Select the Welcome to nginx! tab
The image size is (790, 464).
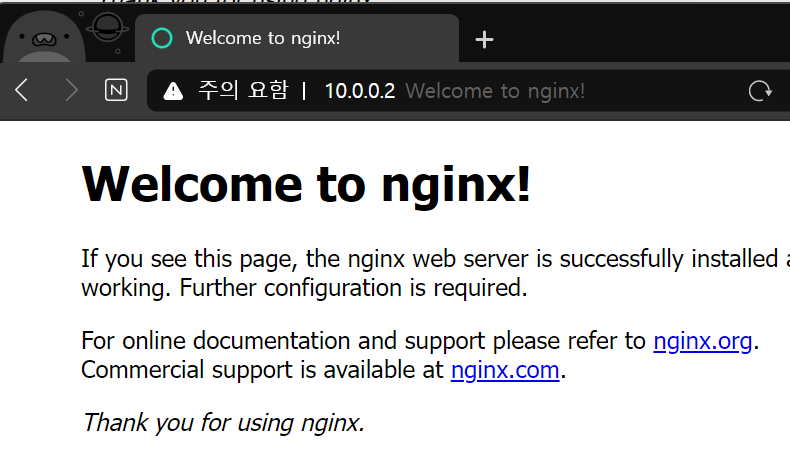(x=297, y=38)
